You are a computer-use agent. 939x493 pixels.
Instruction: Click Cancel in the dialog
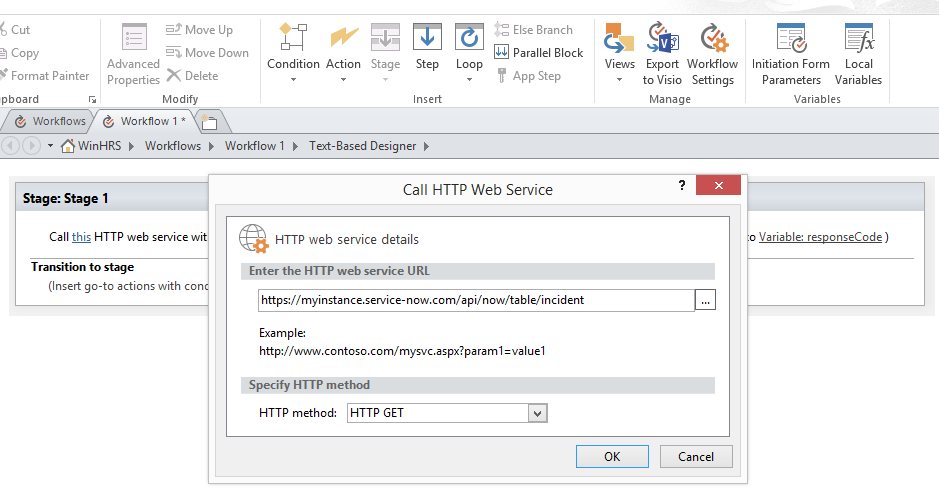[x=696, y=456]
